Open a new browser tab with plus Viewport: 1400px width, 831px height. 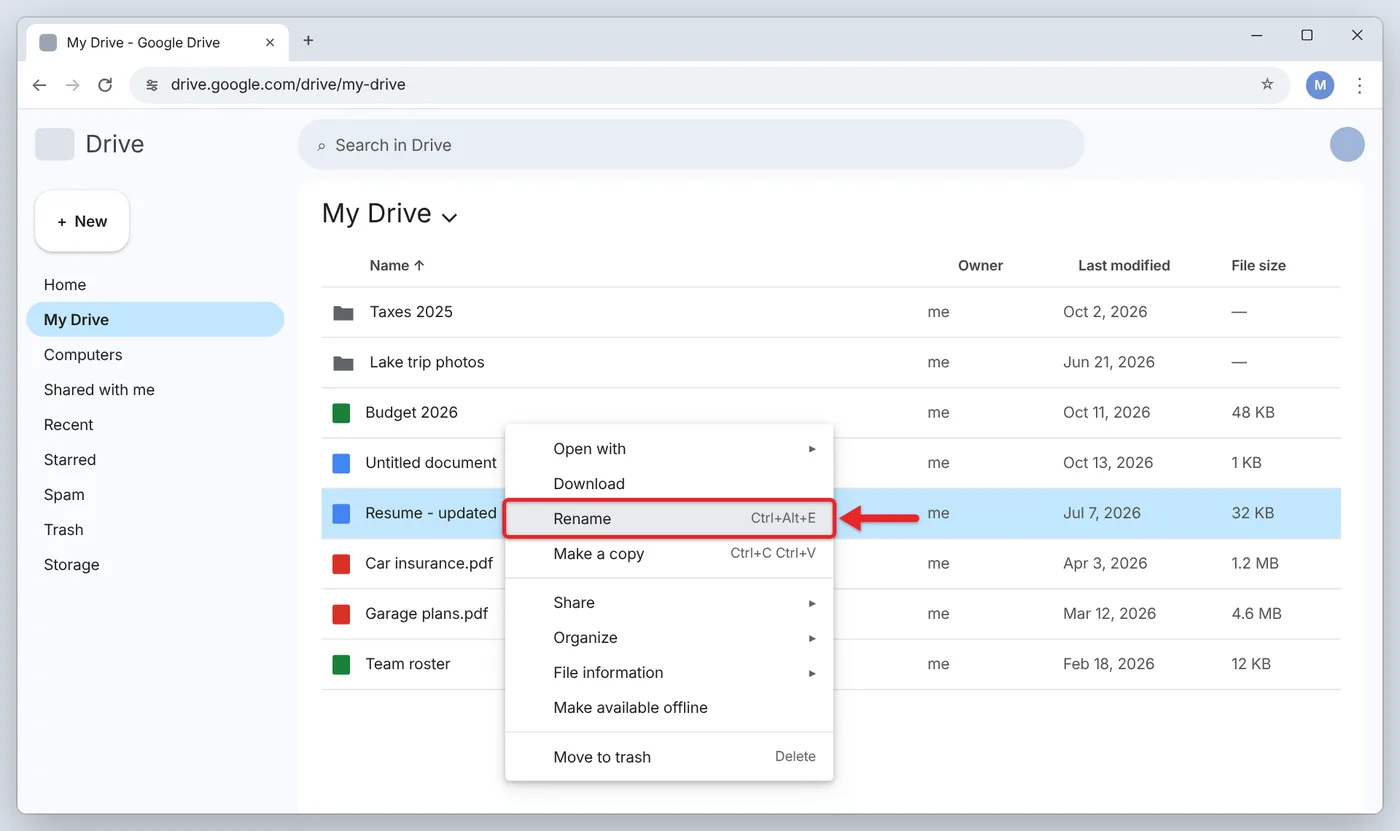click(308, 41)
